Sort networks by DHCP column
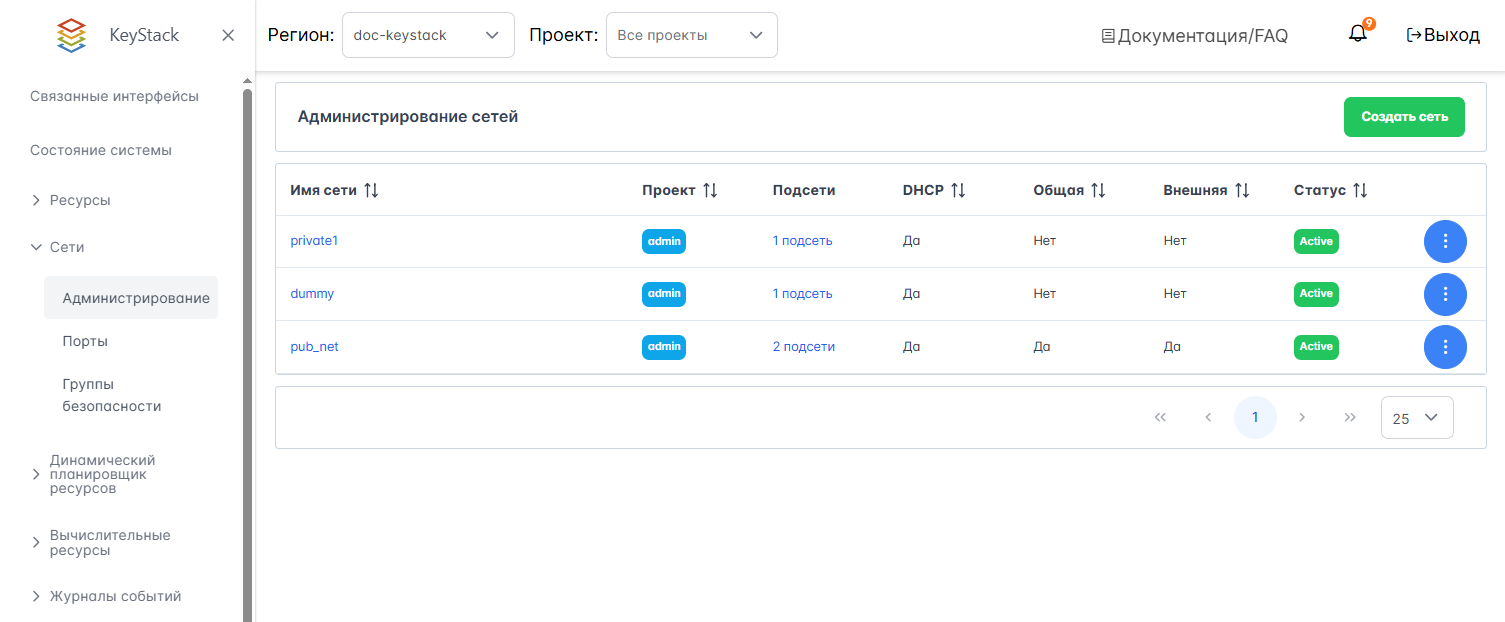The height and width of the screenshot is (622, 1505). pos(957,190)
